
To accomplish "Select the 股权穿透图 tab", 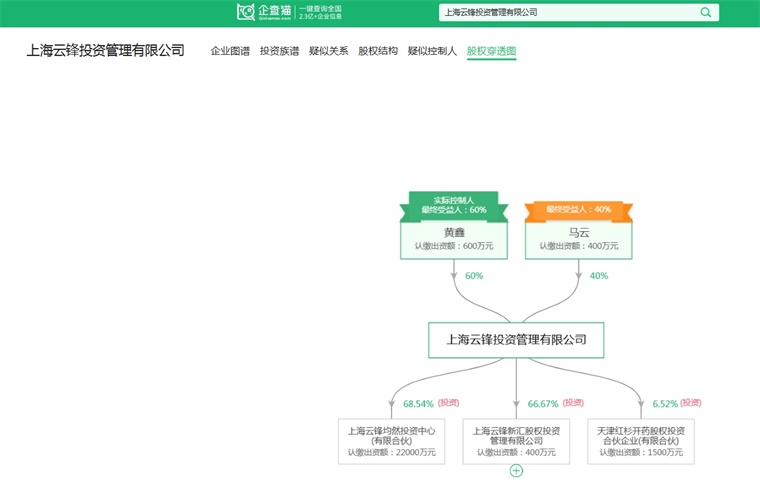I will pyautogui.click(x=491, y=51).
